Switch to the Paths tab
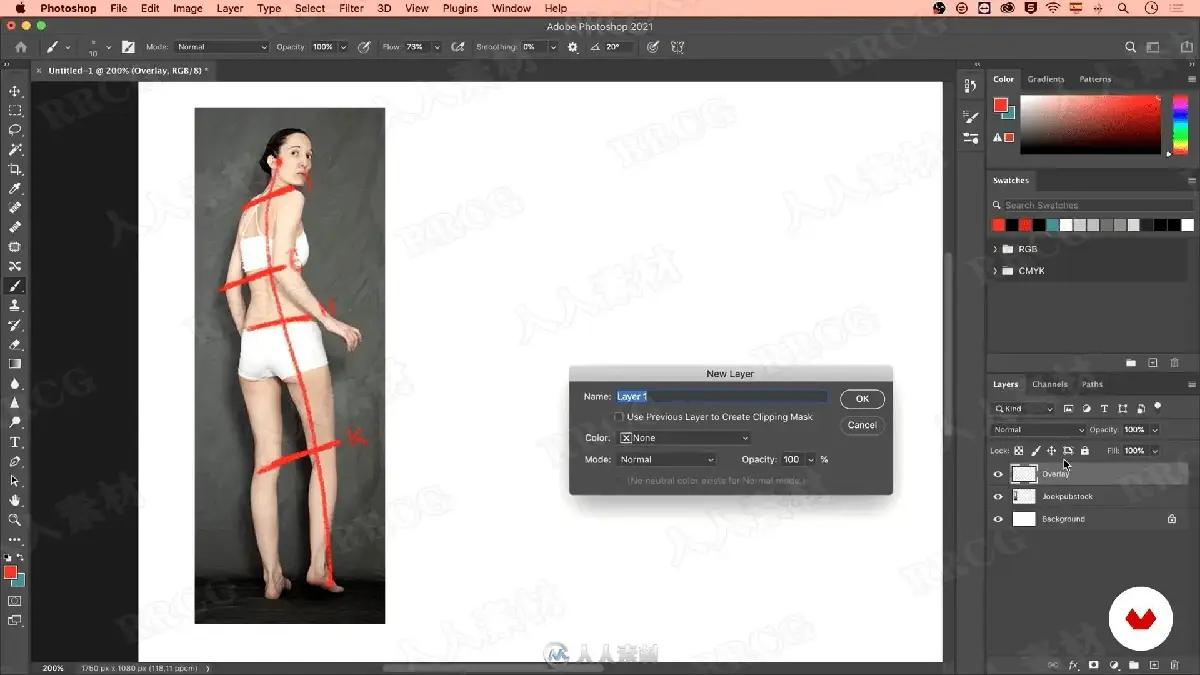 (x=1092, y=384)
